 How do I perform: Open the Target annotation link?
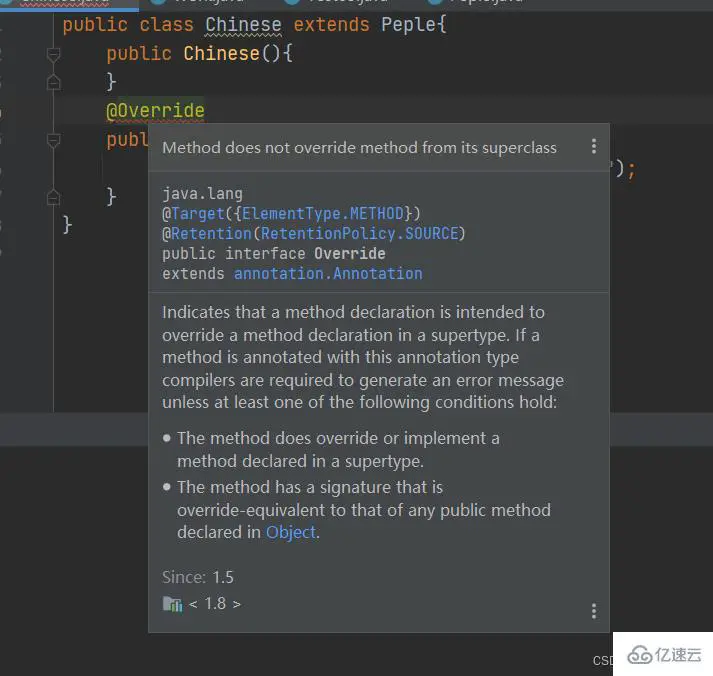pyautogui.click(x=196, y=213)
